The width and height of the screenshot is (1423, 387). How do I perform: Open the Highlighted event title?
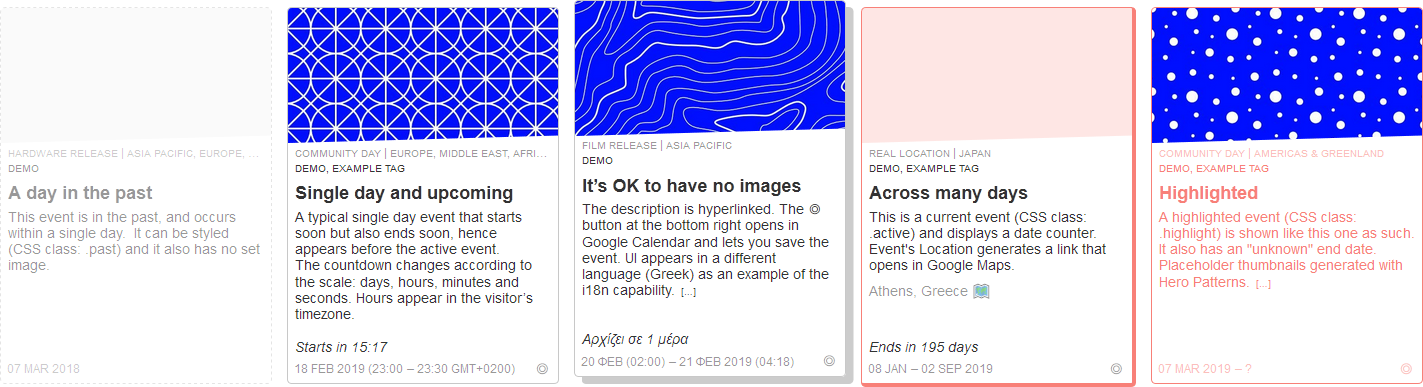tap(1208, 193)
